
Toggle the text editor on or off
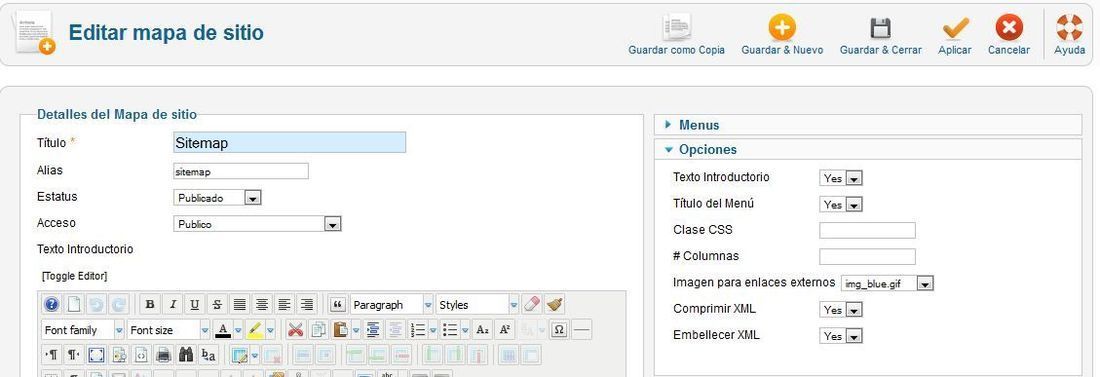74,276
